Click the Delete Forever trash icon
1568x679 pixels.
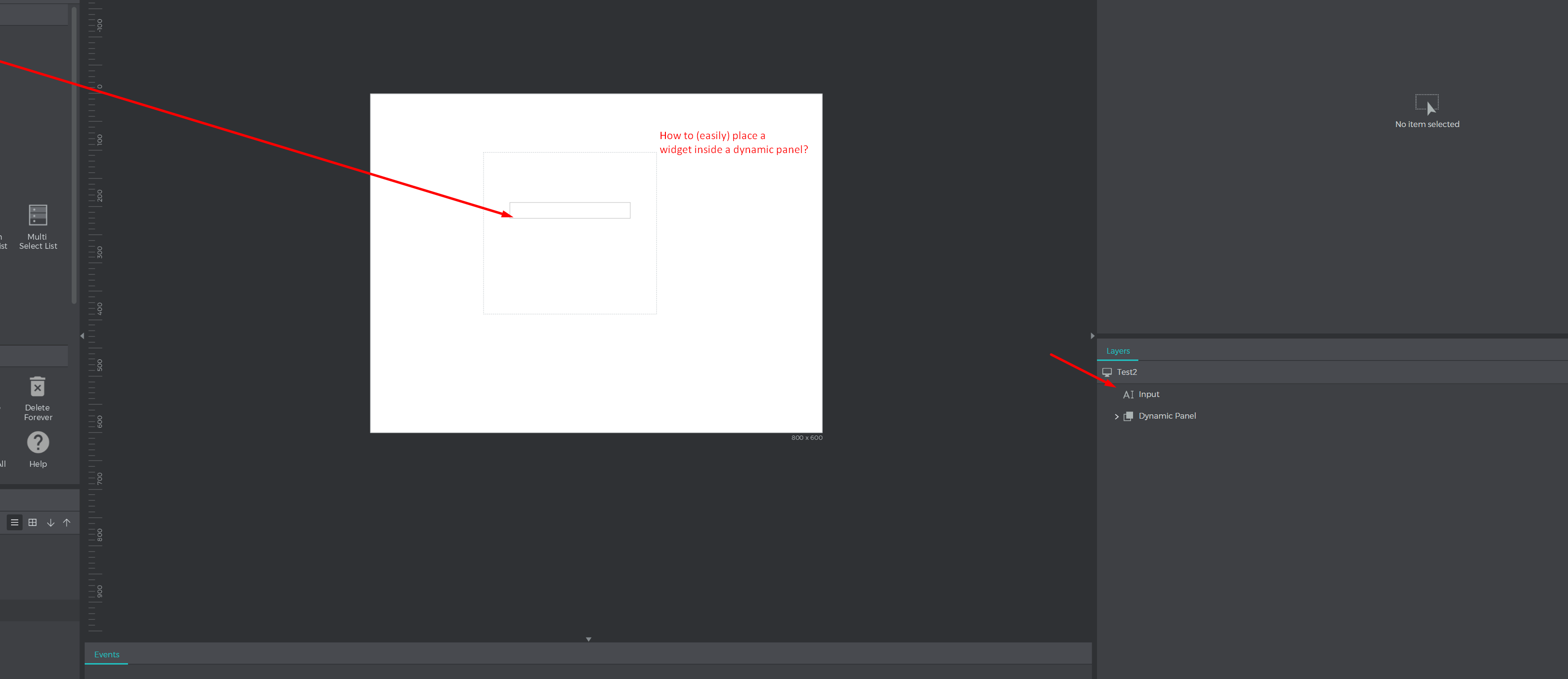pos(38,387)
